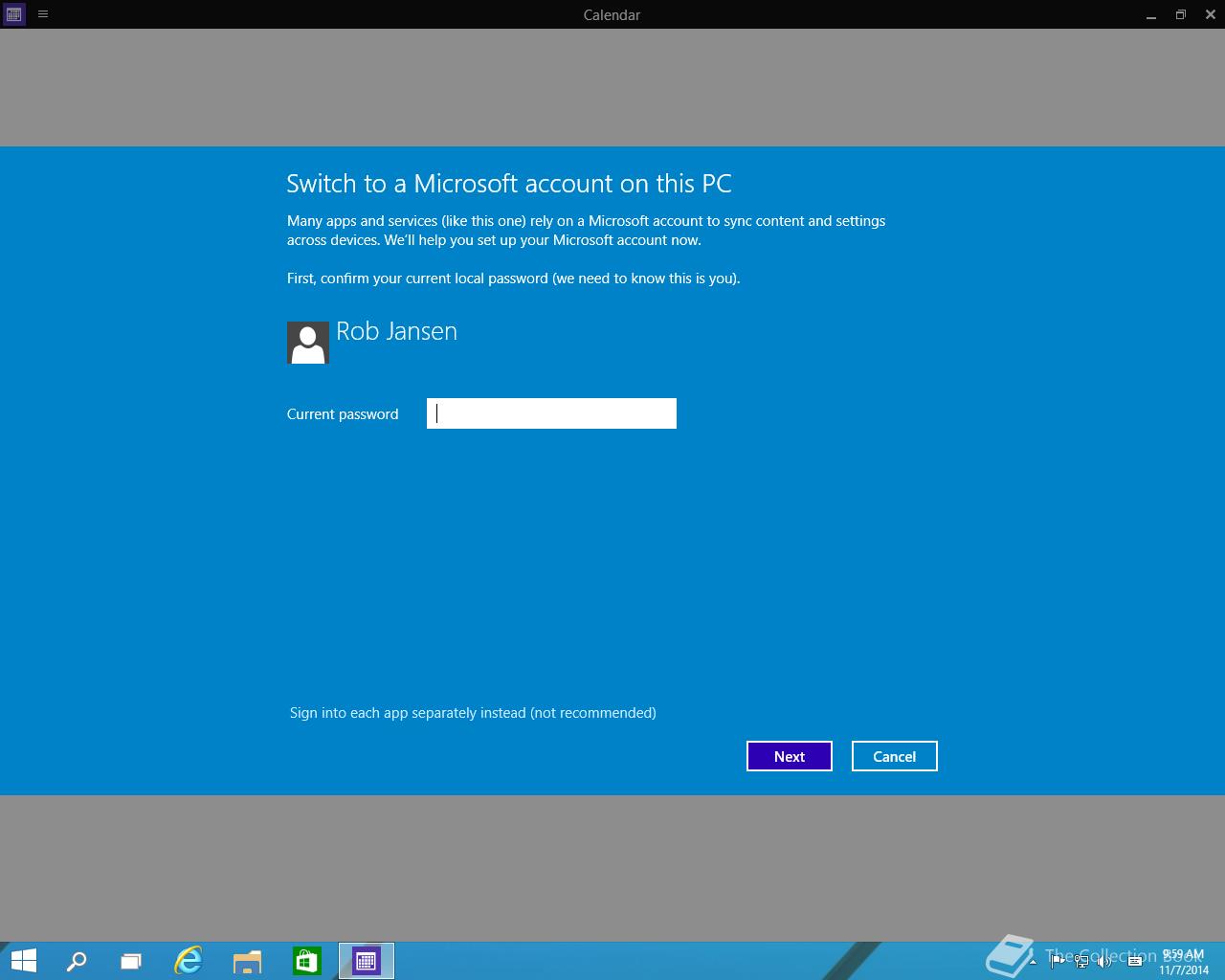Cancel the Microsoft account switch
The image size is (1225, 980).
(x=895, y=756)
